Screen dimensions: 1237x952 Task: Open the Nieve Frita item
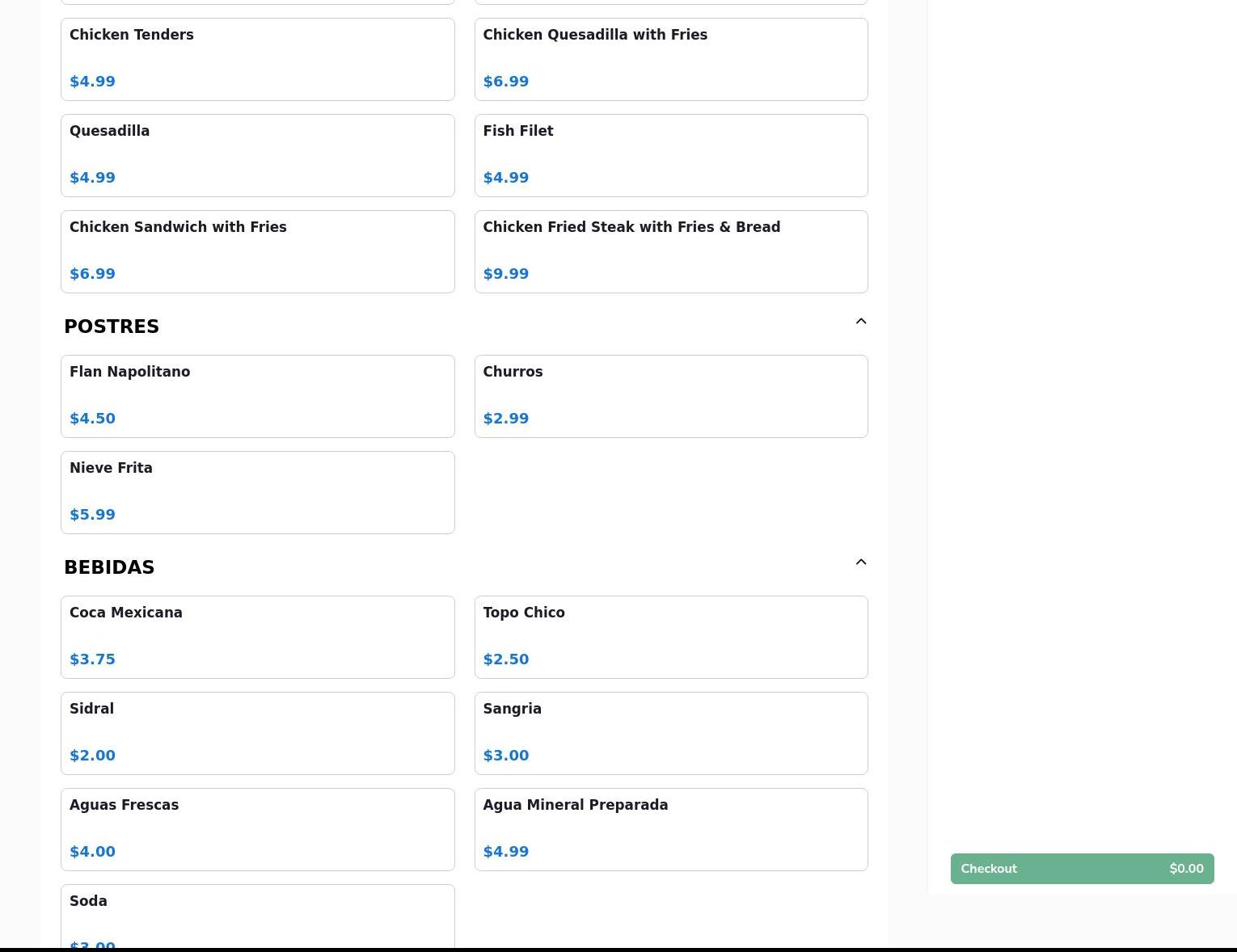[x=257, y=492]
